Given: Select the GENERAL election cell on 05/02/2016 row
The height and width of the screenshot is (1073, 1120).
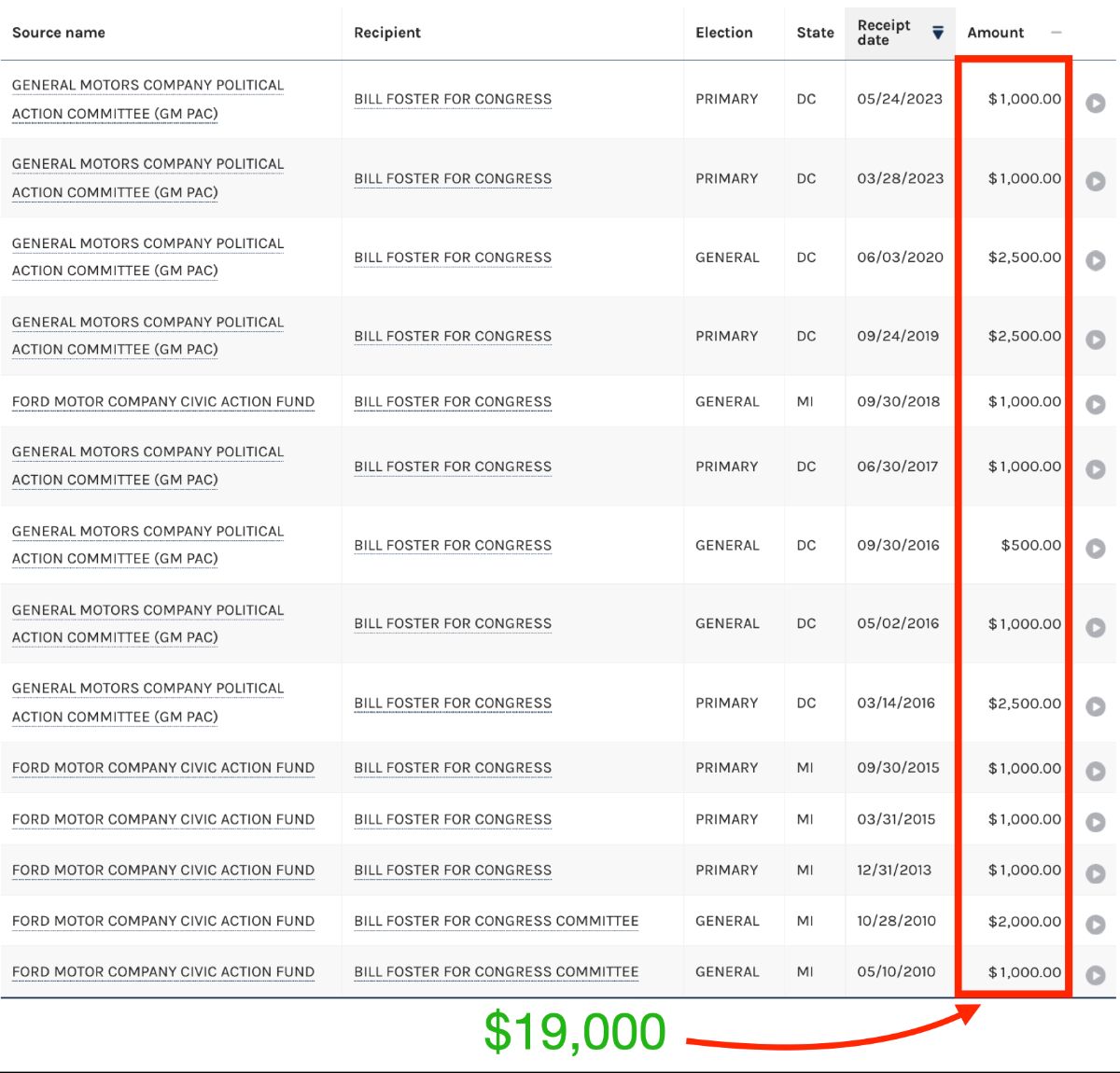Looking at the screenshot, I should click(x=727, y=623).
